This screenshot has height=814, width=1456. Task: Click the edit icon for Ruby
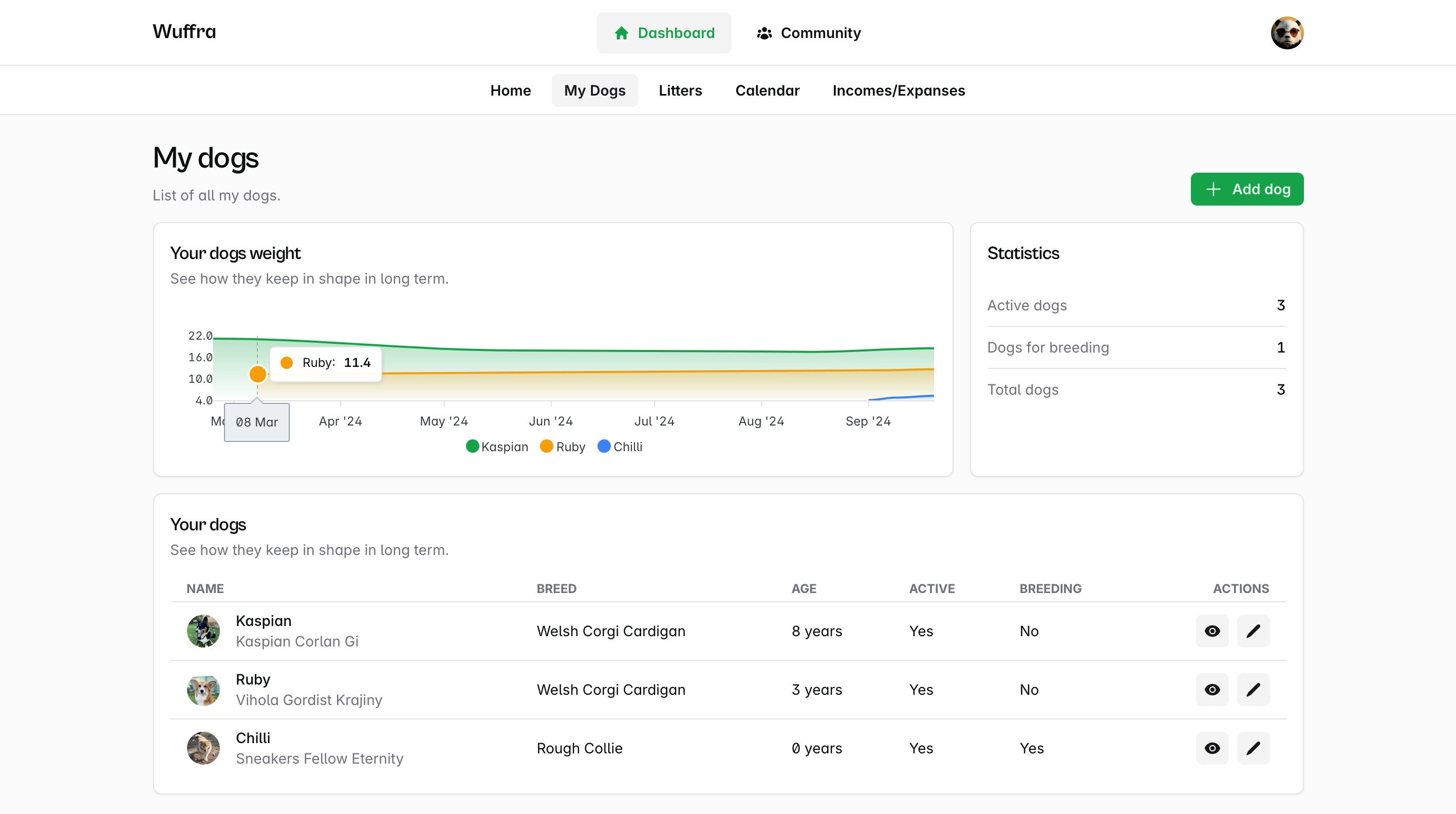(1253, 689)
